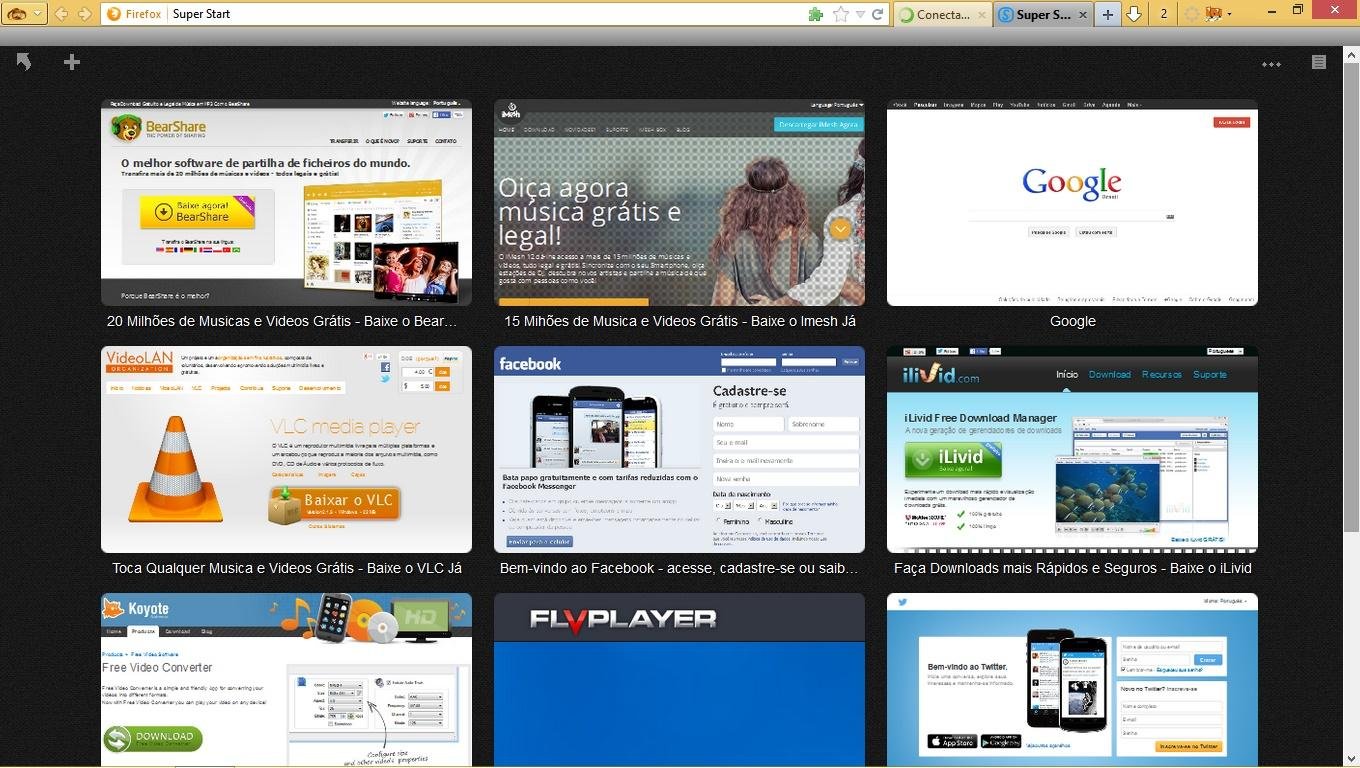Open the FLV Player thumbnail

[x=679, y=680]
